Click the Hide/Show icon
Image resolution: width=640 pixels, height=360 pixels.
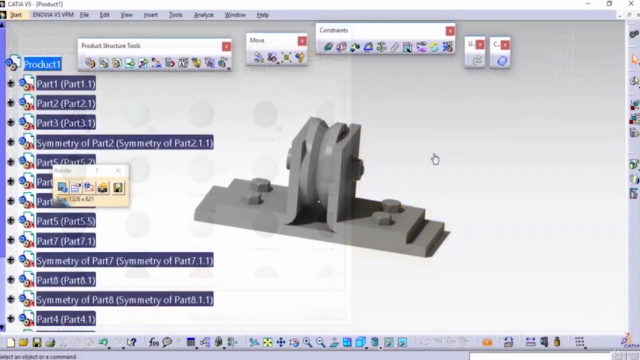pyautogui.click(x=389, y=342)
